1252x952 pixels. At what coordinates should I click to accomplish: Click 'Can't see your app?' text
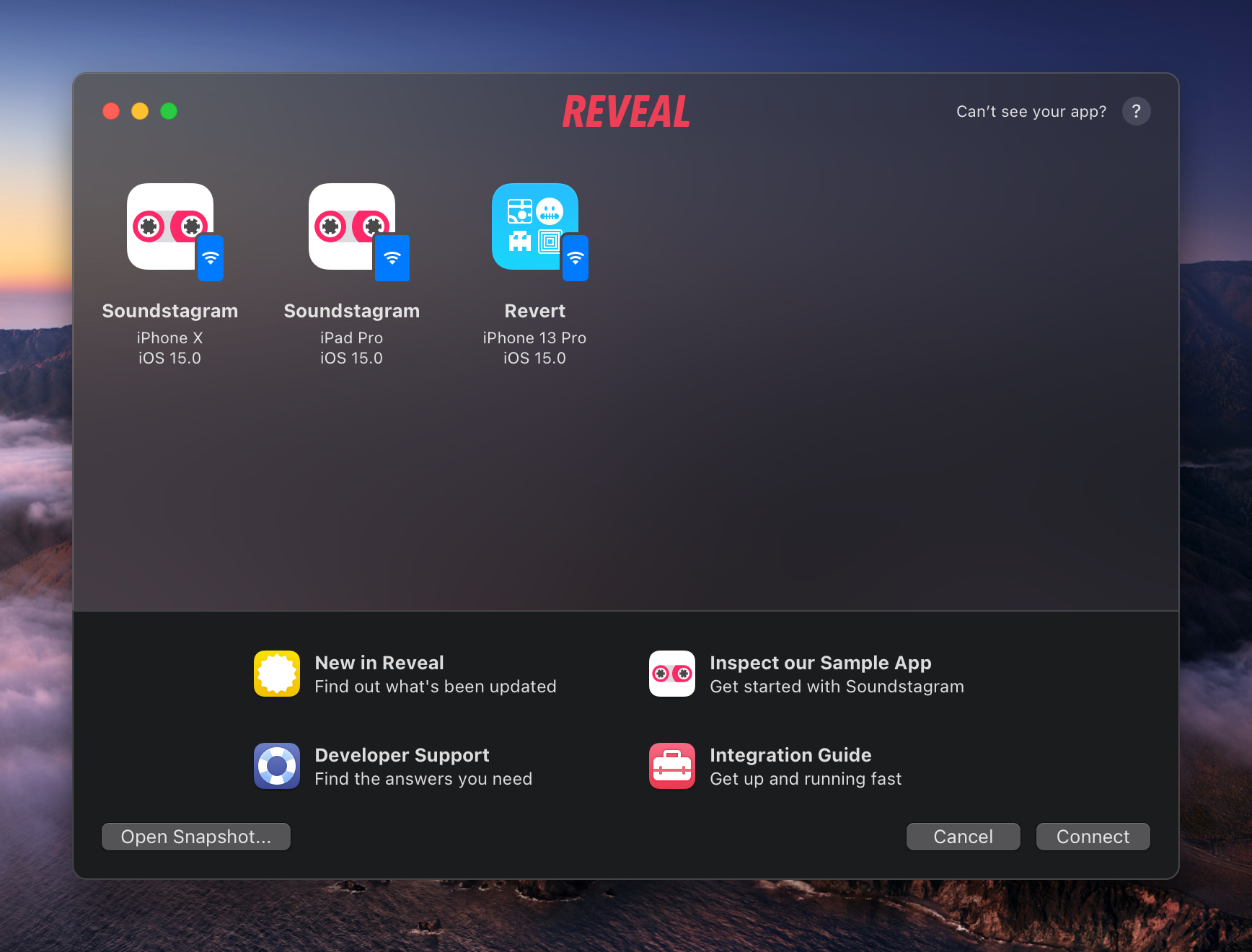pyautogui.click(x=1031, y=111)
